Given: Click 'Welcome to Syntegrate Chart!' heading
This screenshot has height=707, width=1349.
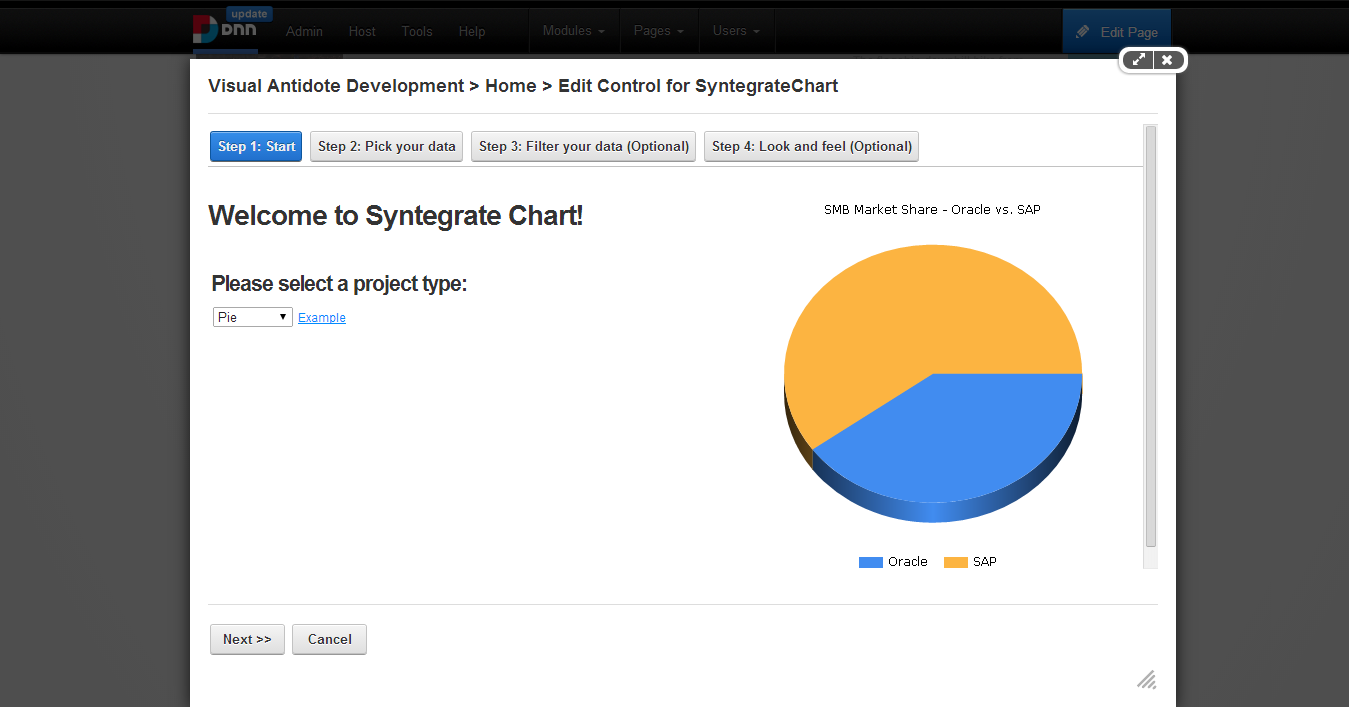Looking at the screenshot, I should click(x=396, y=216).
